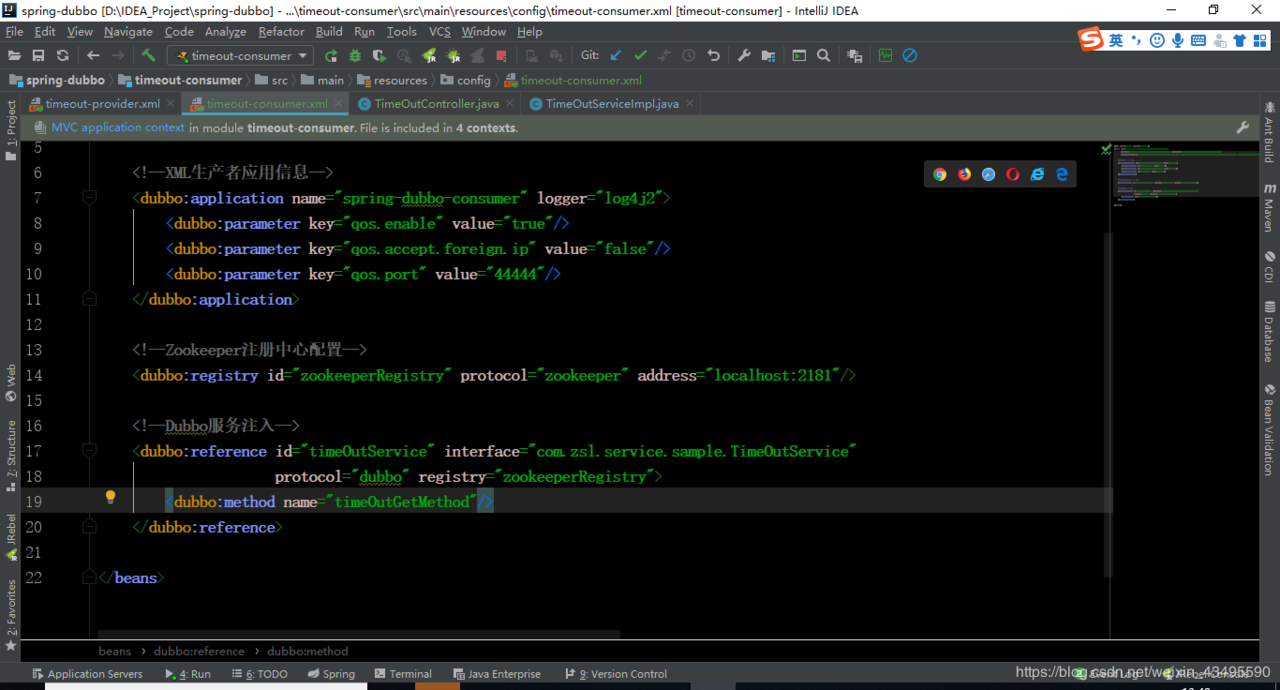Collapse dubbo:reference fold marker on line 17

89,451
